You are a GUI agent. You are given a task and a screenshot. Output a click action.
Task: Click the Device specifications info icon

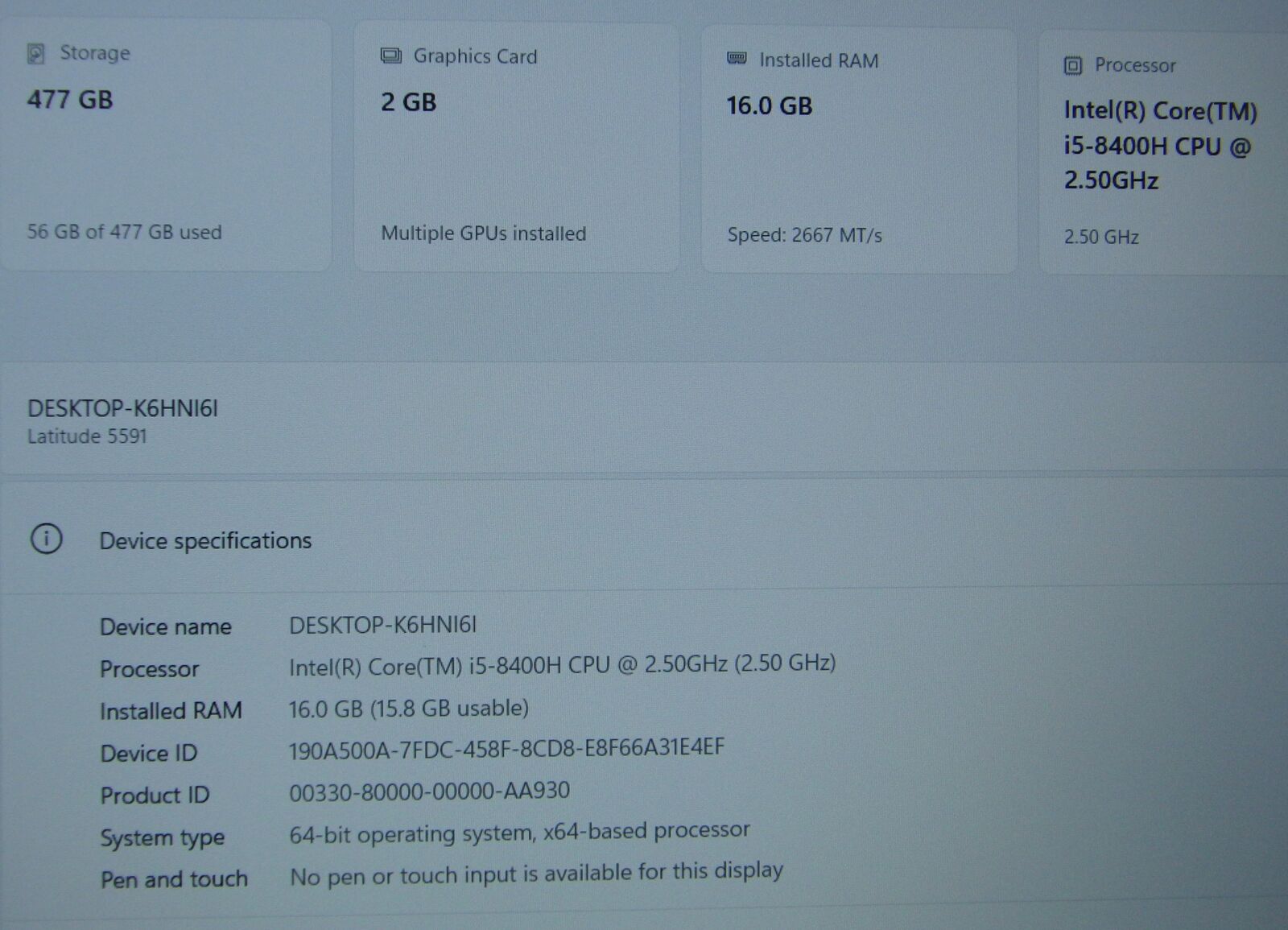click(46, 539)
